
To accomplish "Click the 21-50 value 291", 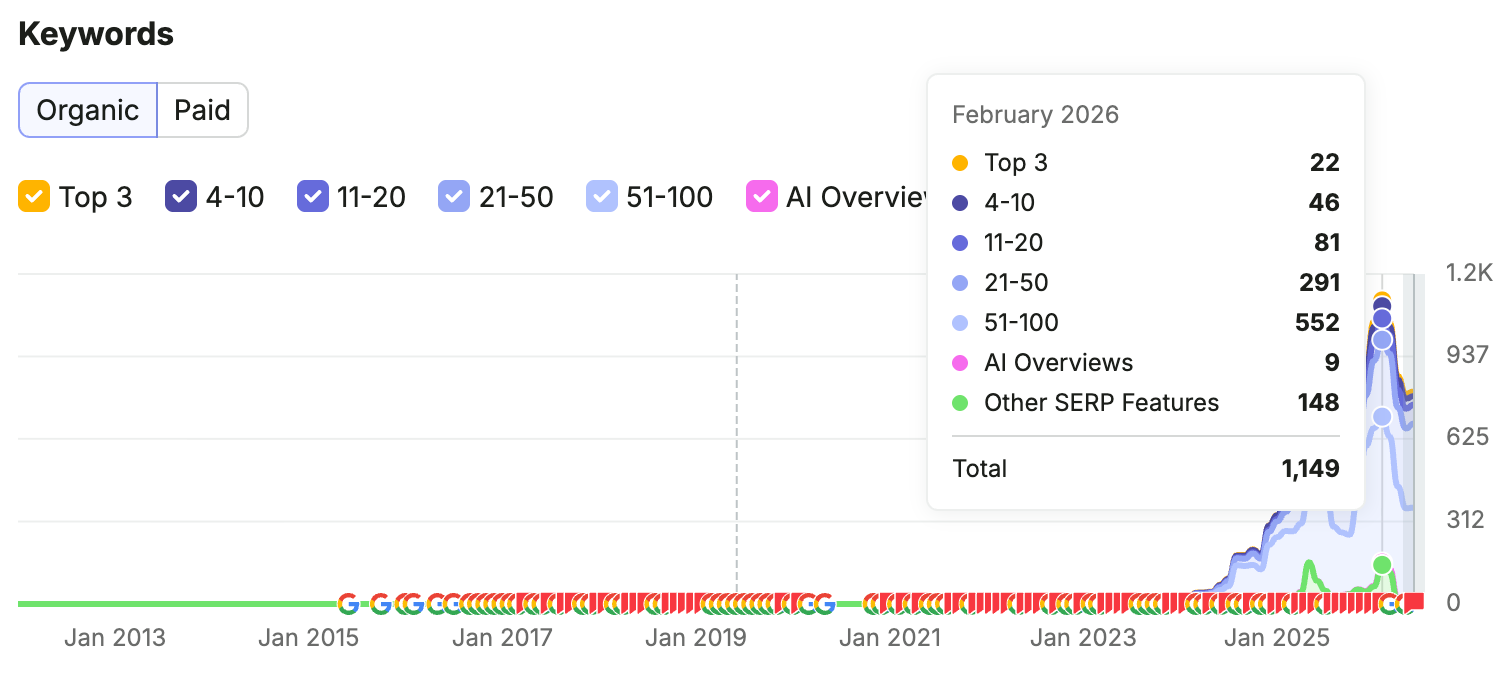I will click(1319, 283).
